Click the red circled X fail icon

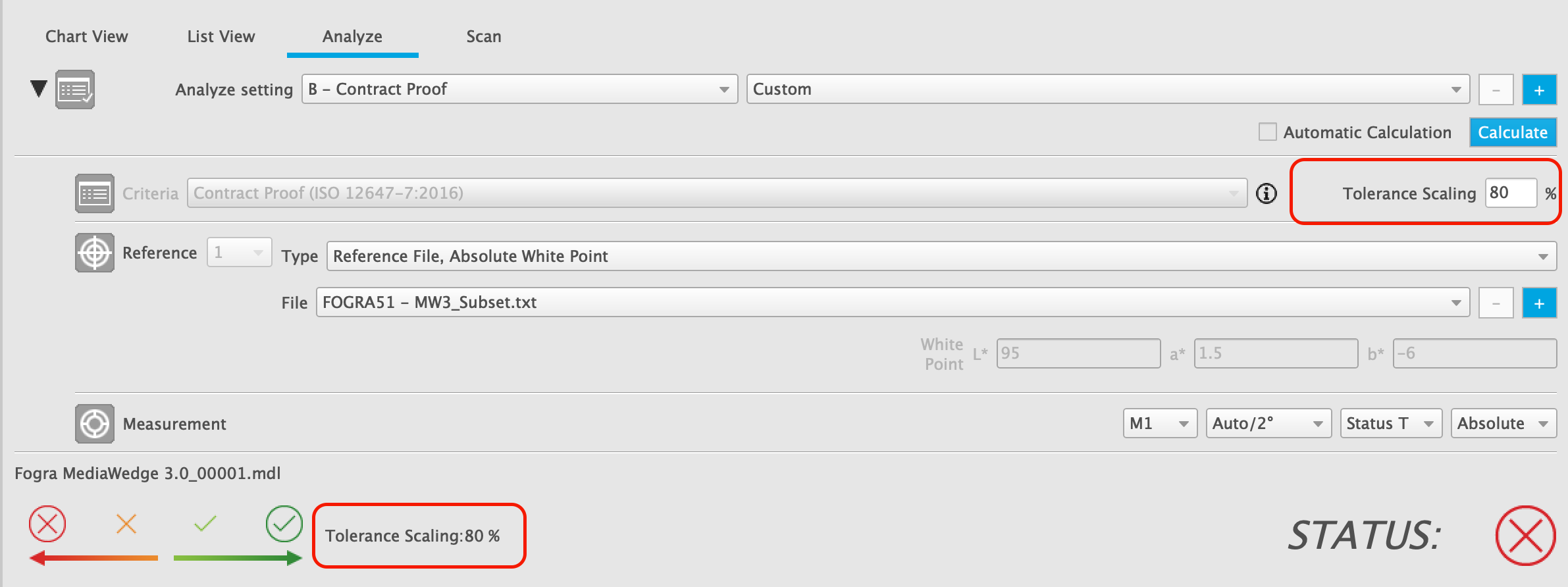click(x=47, y=524)
